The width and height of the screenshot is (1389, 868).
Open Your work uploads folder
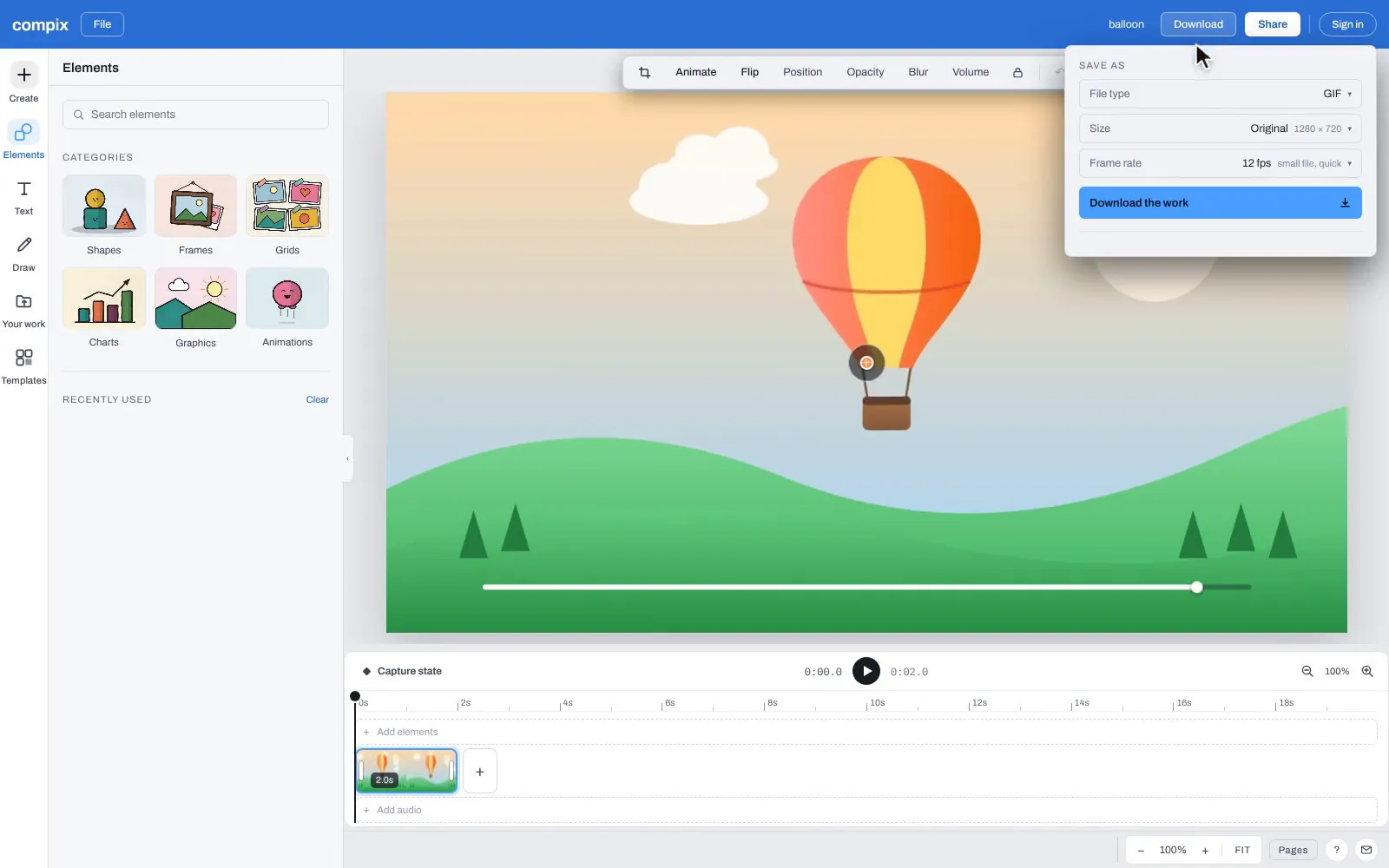point(23,311)
